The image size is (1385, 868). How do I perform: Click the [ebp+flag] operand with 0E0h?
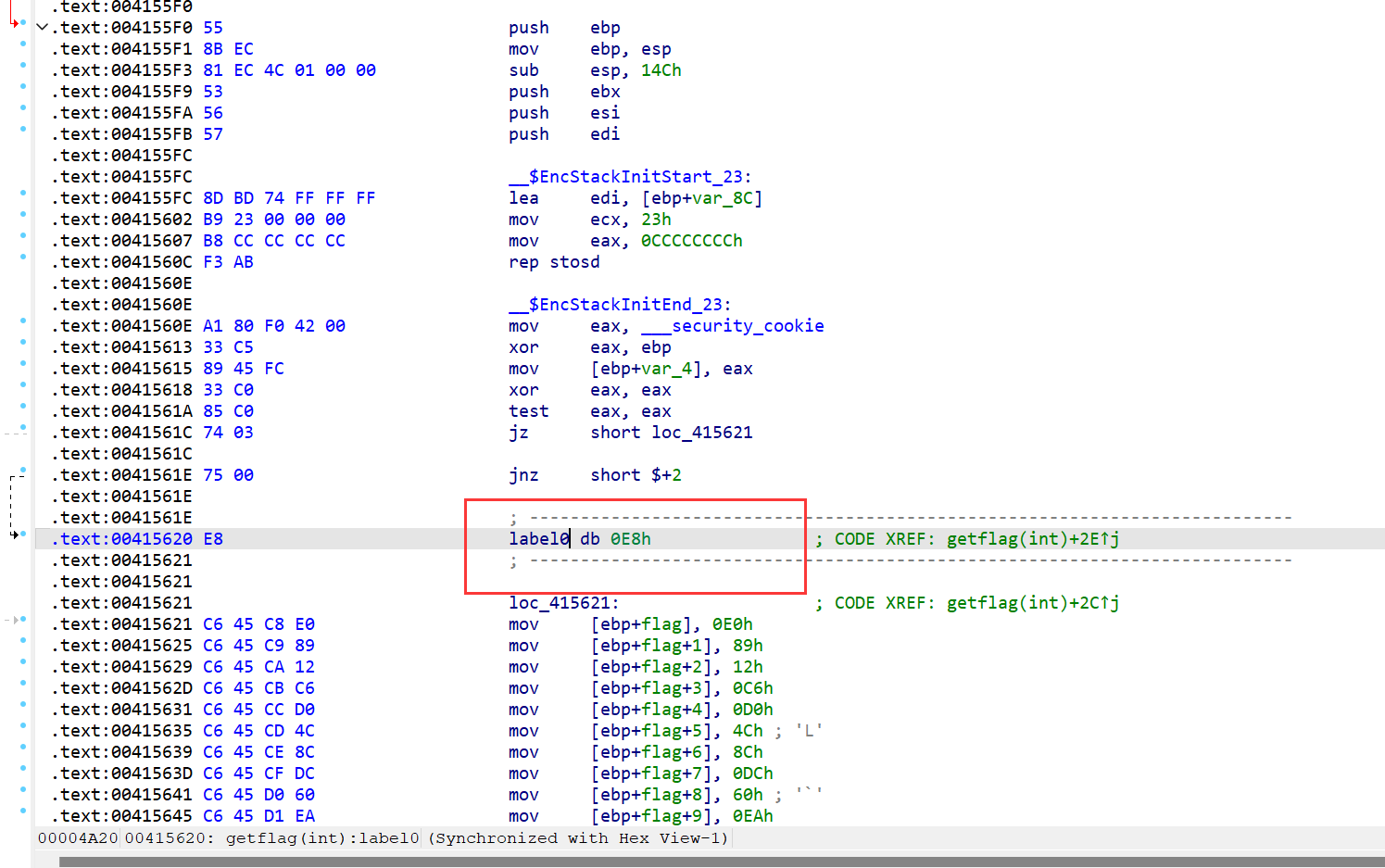click(648, 624)
